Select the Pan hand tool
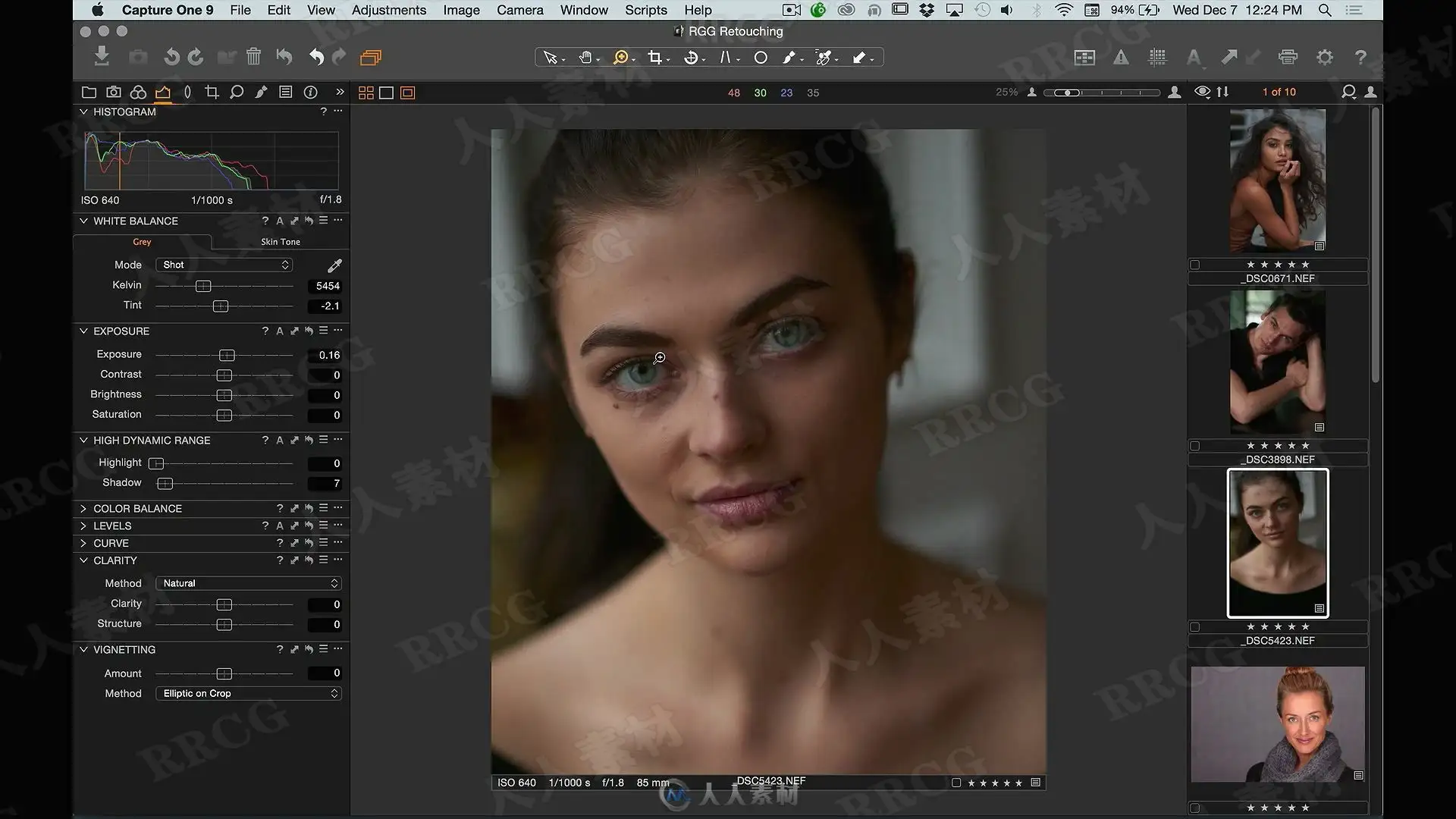 [x=585, y=58]
